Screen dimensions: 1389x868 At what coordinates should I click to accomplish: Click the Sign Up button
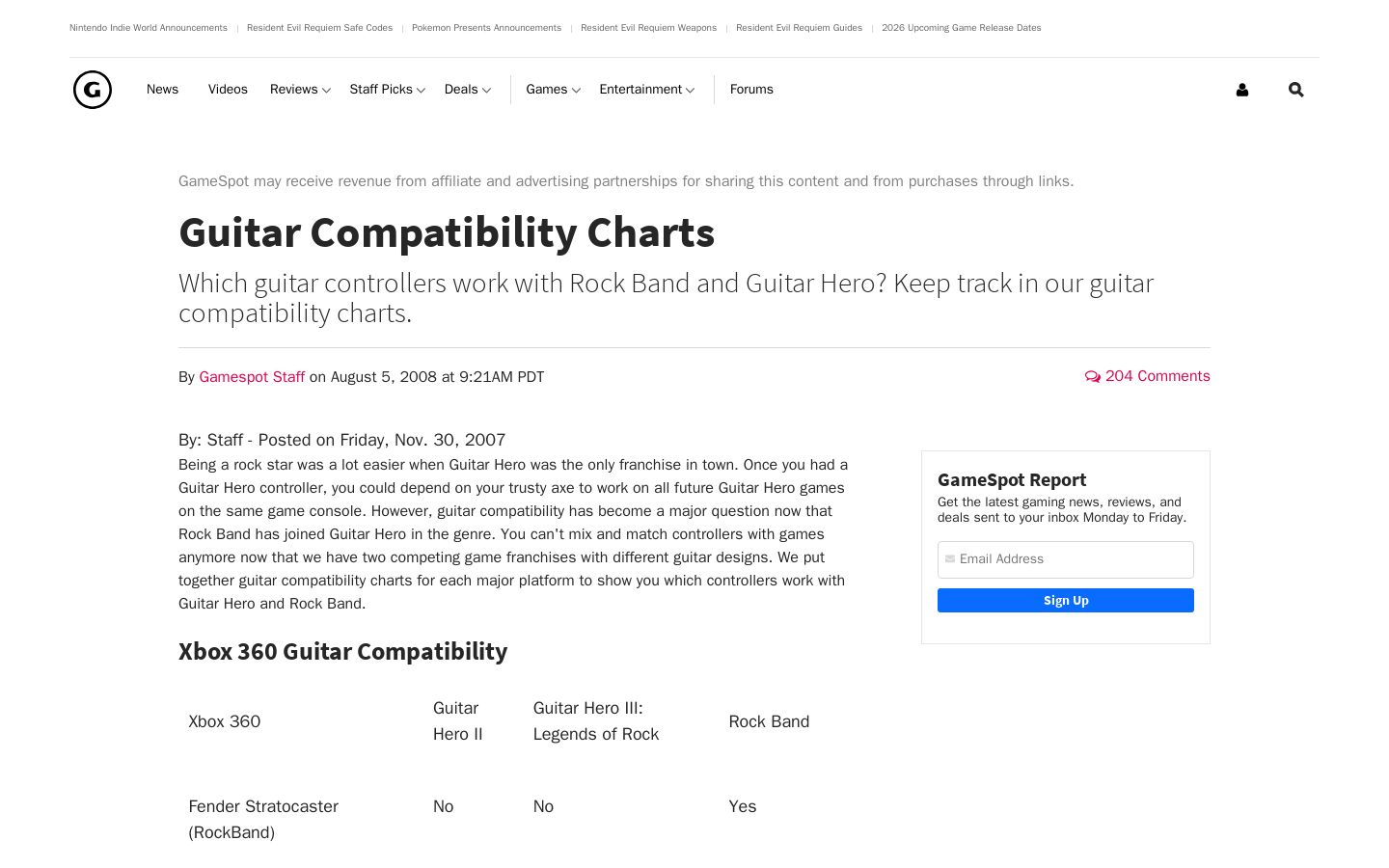1066,600
